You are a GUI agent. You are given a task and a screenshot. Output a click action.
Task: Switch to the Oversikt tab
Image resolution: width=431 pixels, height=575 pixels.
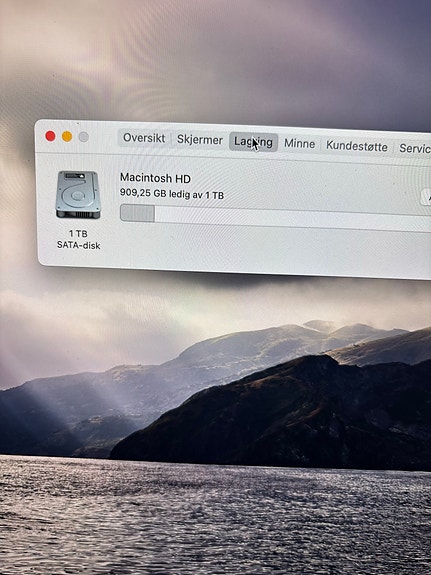[x=144, y=138]
